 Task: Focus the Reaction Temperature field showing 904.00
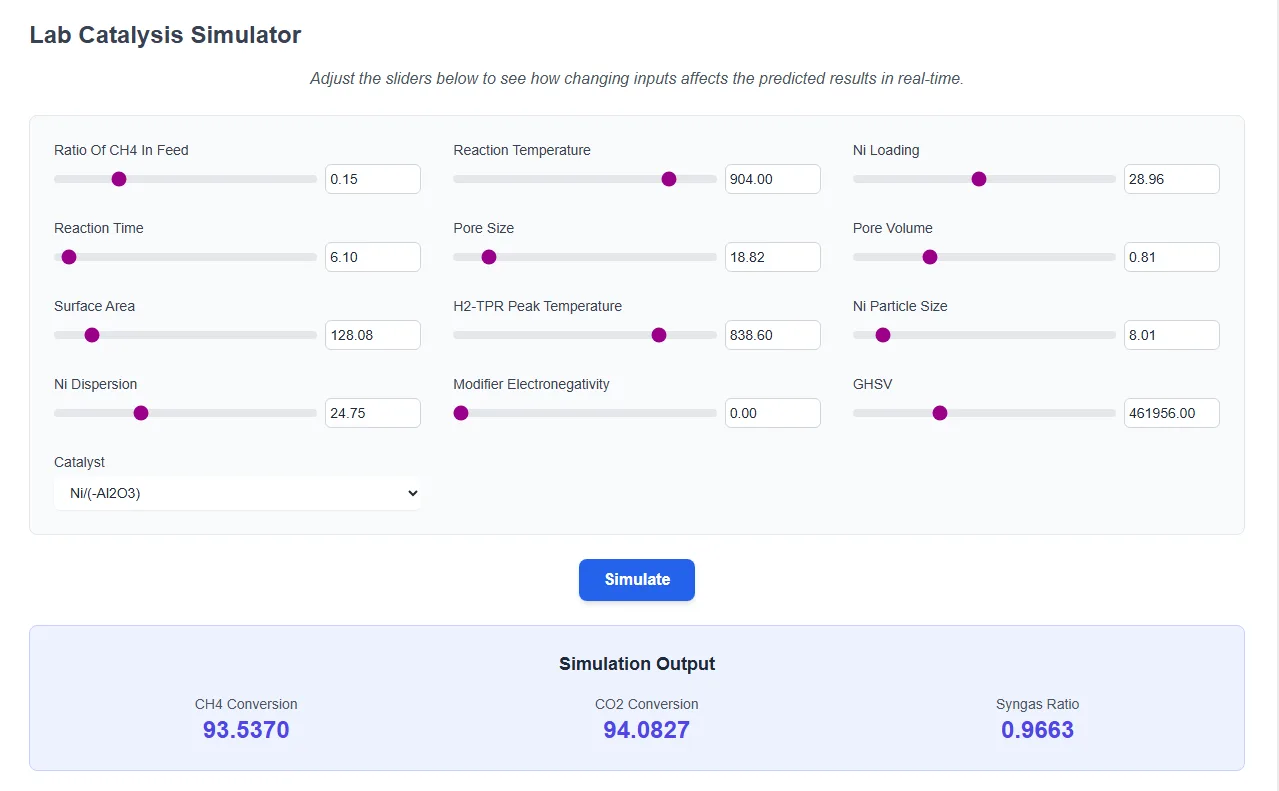pyautogui.click(x=773, y=179)
